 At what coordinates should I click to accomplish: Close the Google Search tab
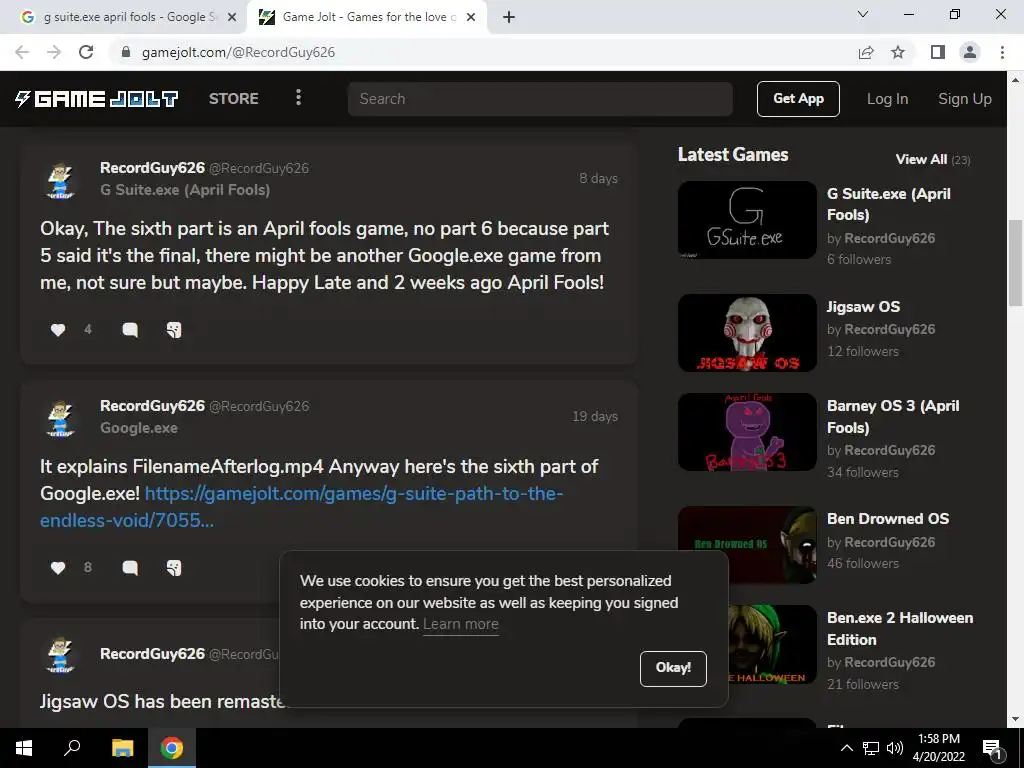click(232, 17)
